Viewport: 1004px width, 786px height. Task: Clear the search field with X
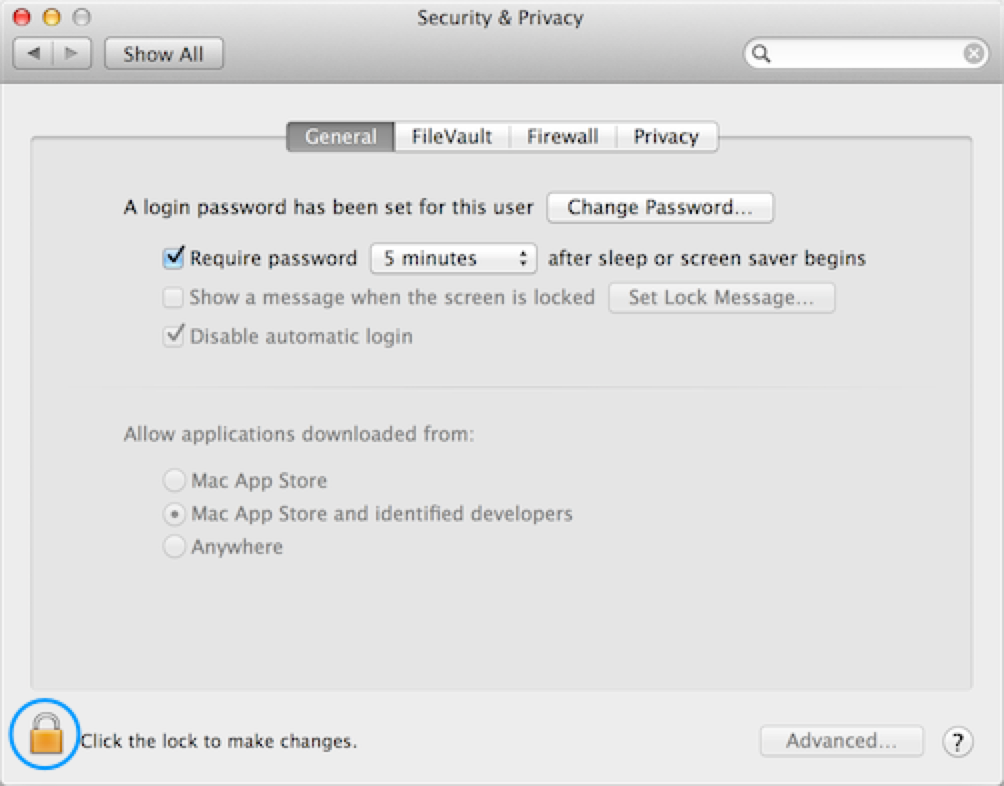974,54
